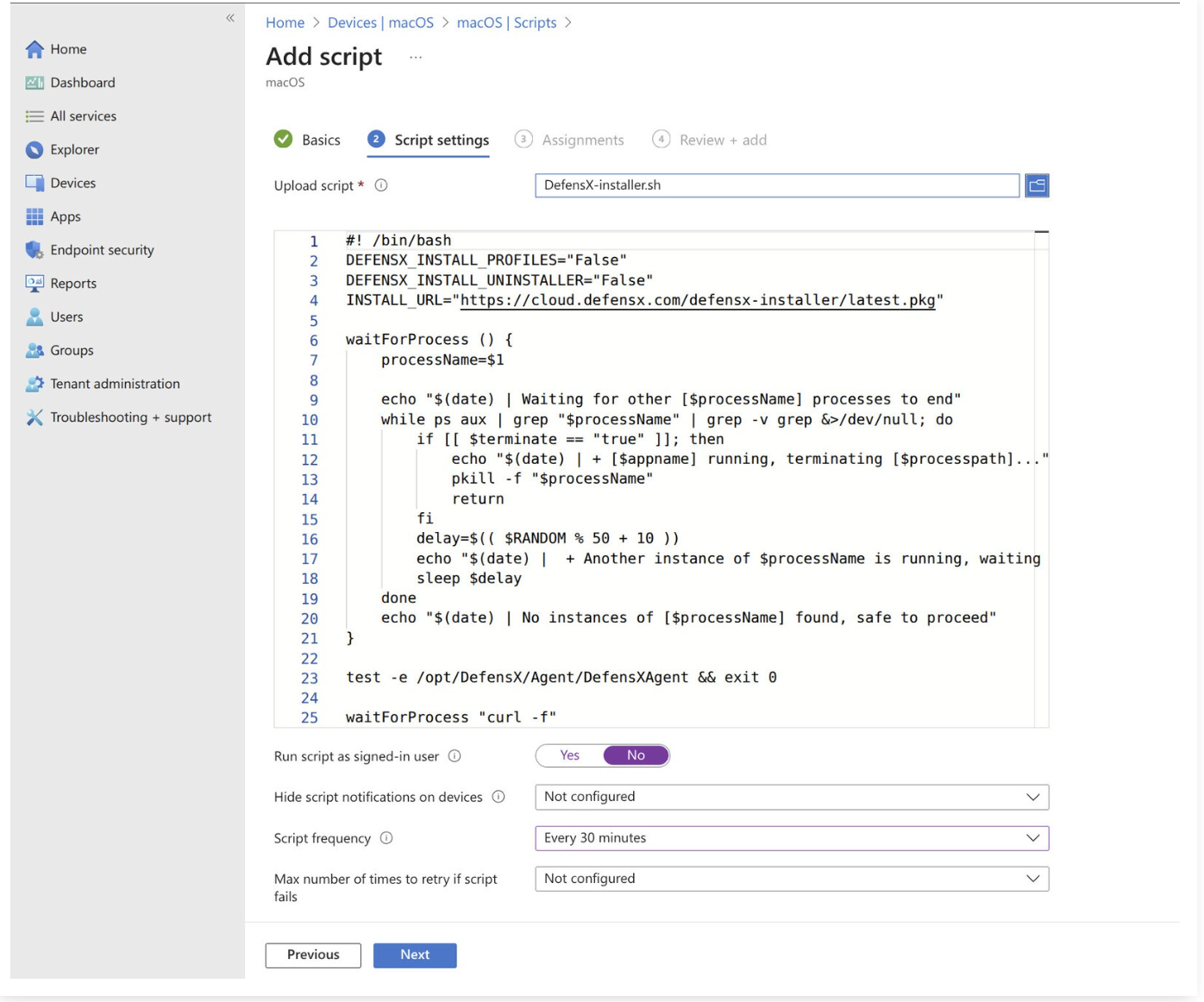1204x1002 pixels.
Task: Go to the Basics step tab
Action: coord(308,140)
